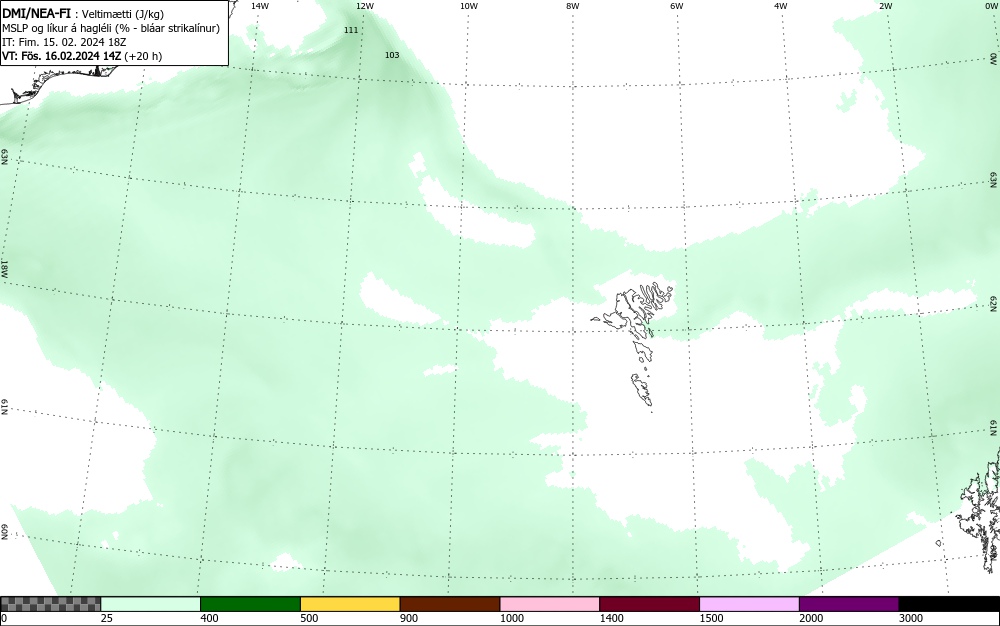1000x626 pixels.
Task: Click the Veltimætti (J/kg) label
Action: (x=122, y=15)
